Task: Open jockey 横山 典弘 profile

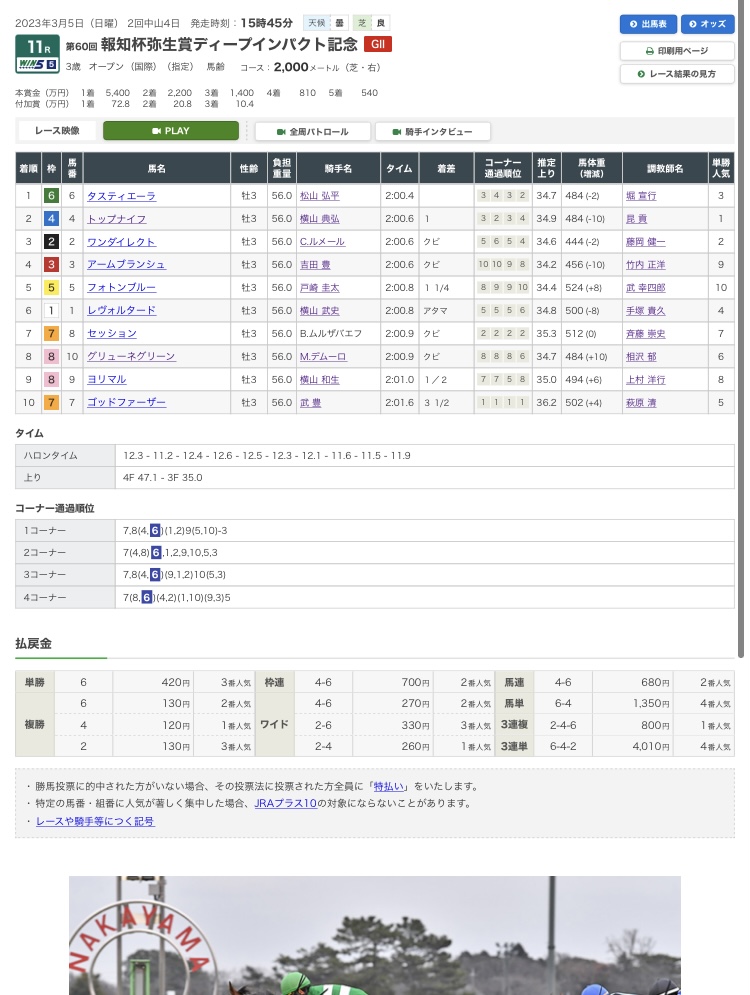Action: coord(320,219)
